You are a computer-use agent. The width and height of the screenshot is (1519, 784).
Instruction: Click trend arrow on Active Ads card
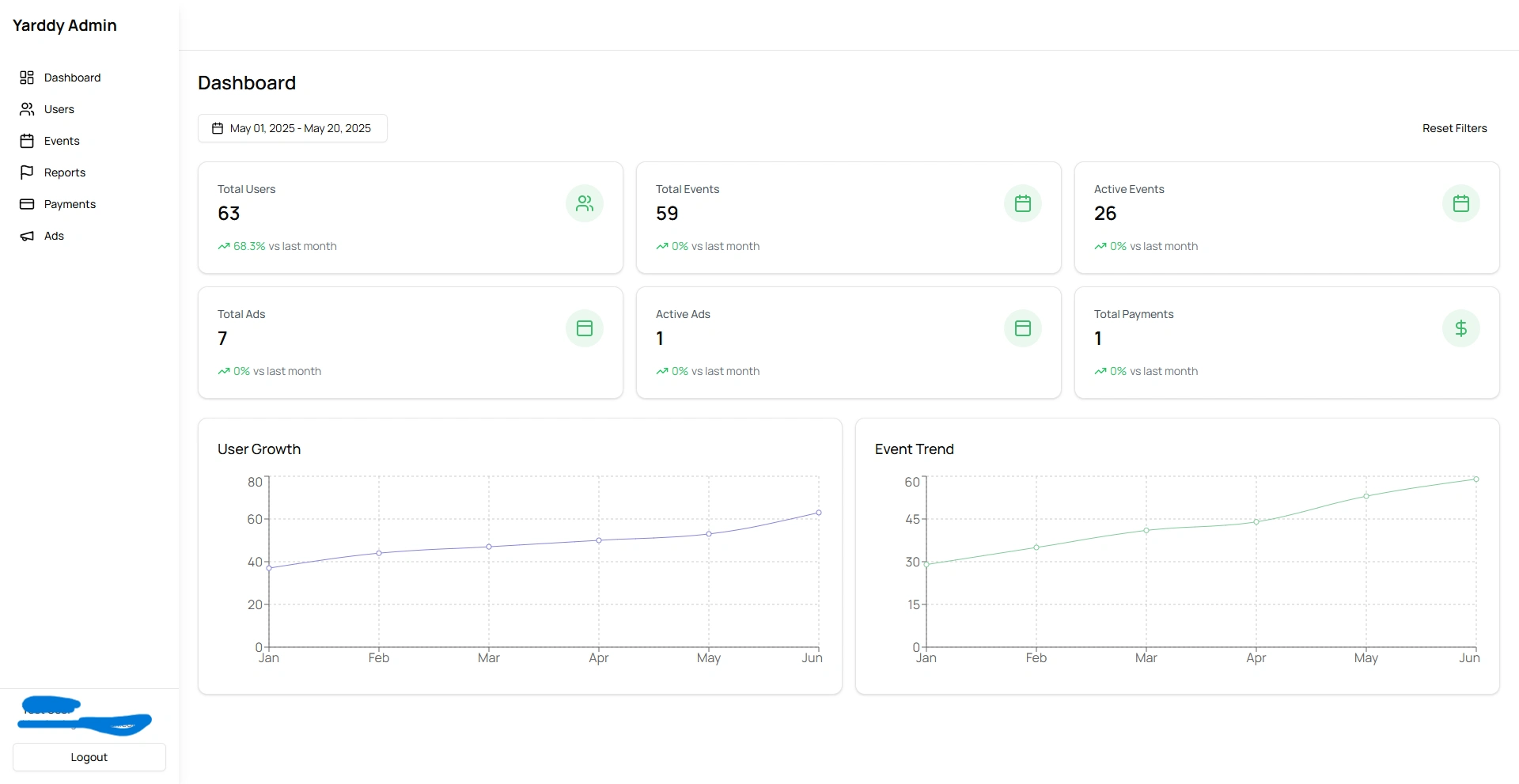(x=662, y=372)
